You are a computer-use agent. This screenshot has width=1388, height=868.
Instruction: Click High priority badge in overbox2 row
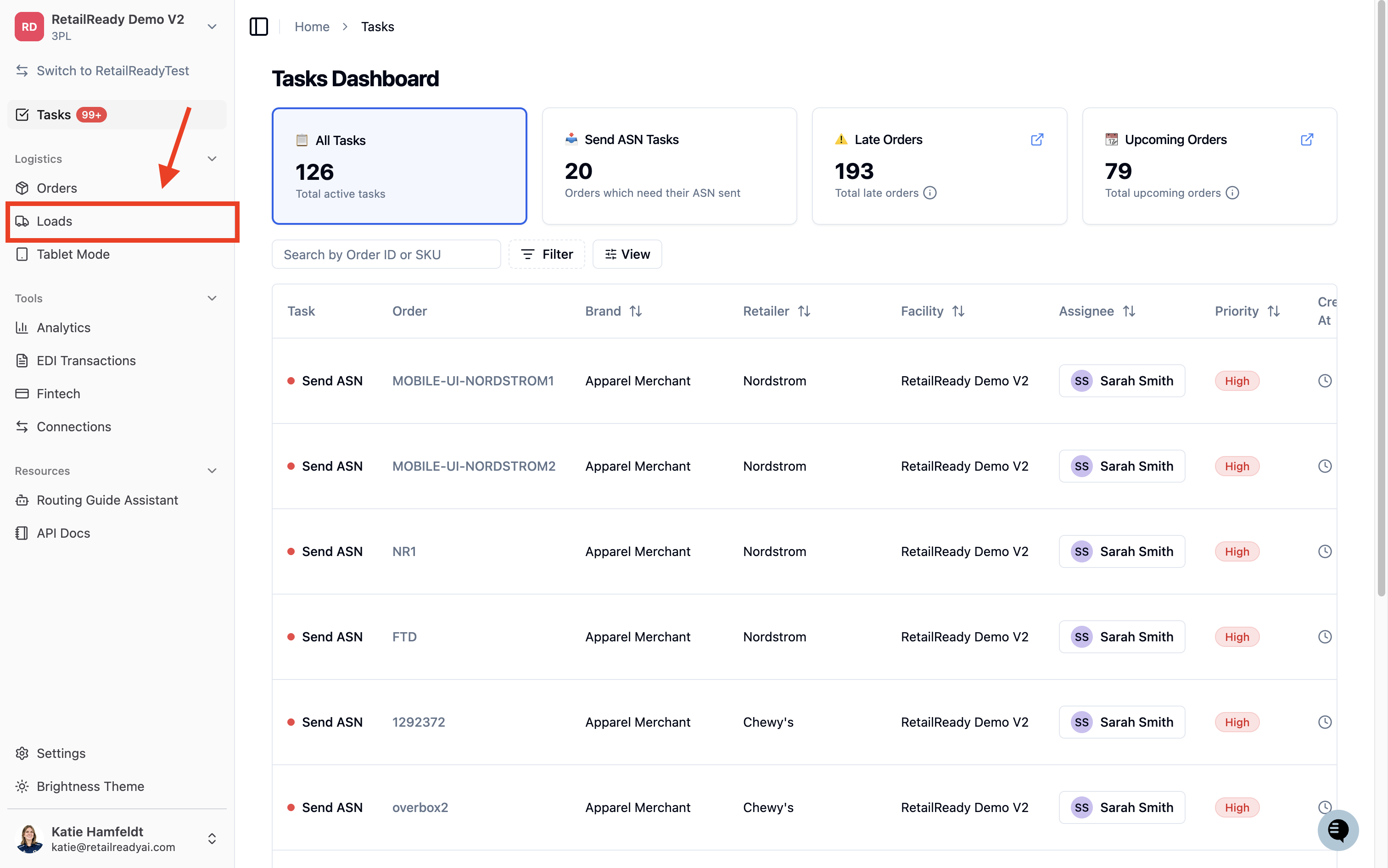click(x=1237, y=807)
